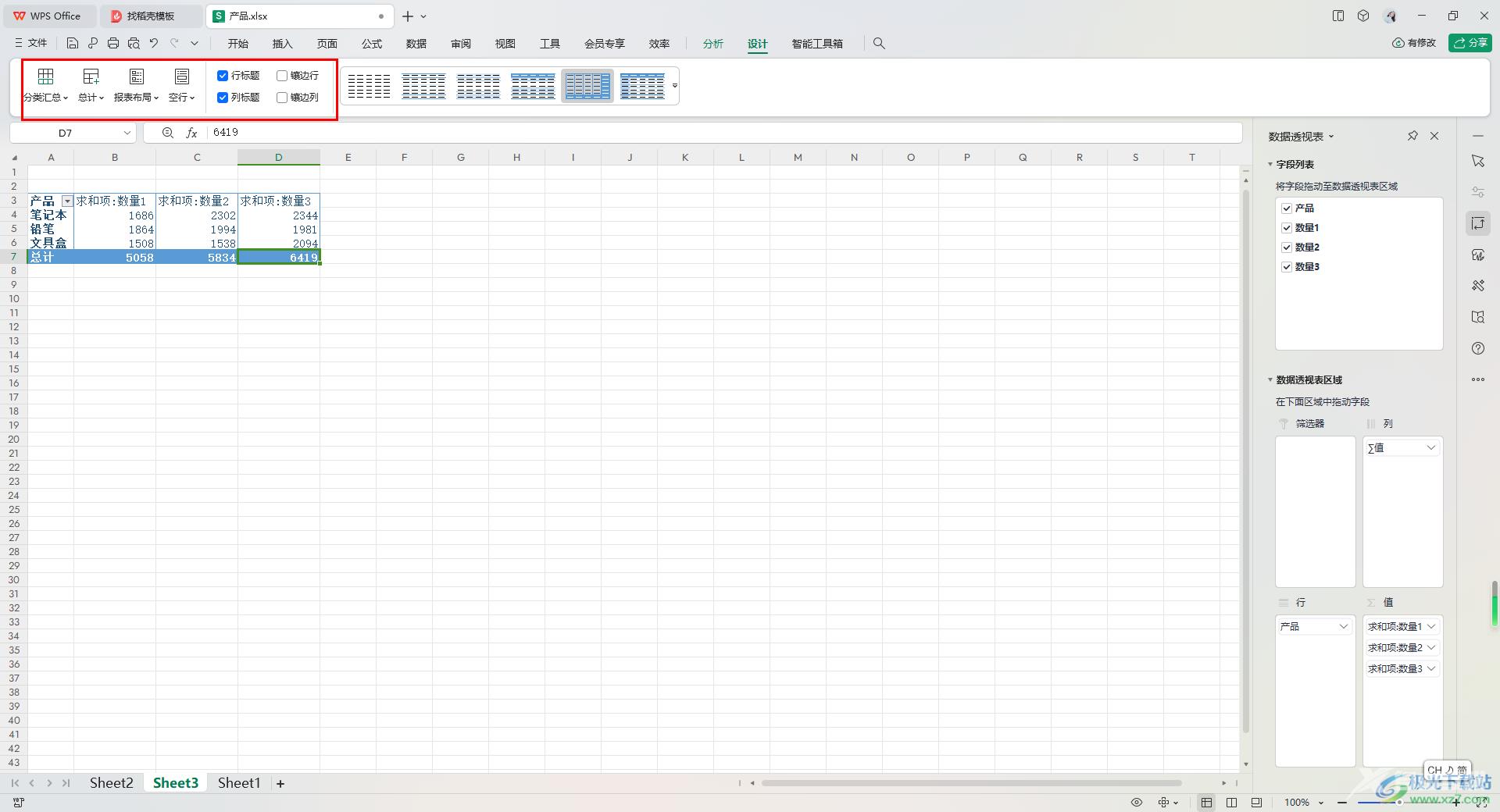1500x812 pixels.
Task: Collapse the 数据透视表区域 section
Action: tap(1270, 380)
